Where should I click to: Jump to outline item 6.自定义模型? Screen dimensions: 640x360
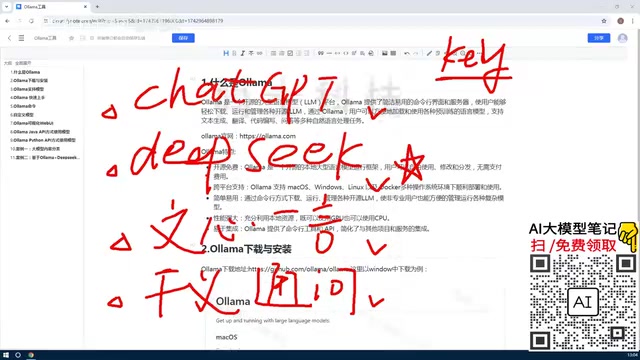click(x=22, y=115)
